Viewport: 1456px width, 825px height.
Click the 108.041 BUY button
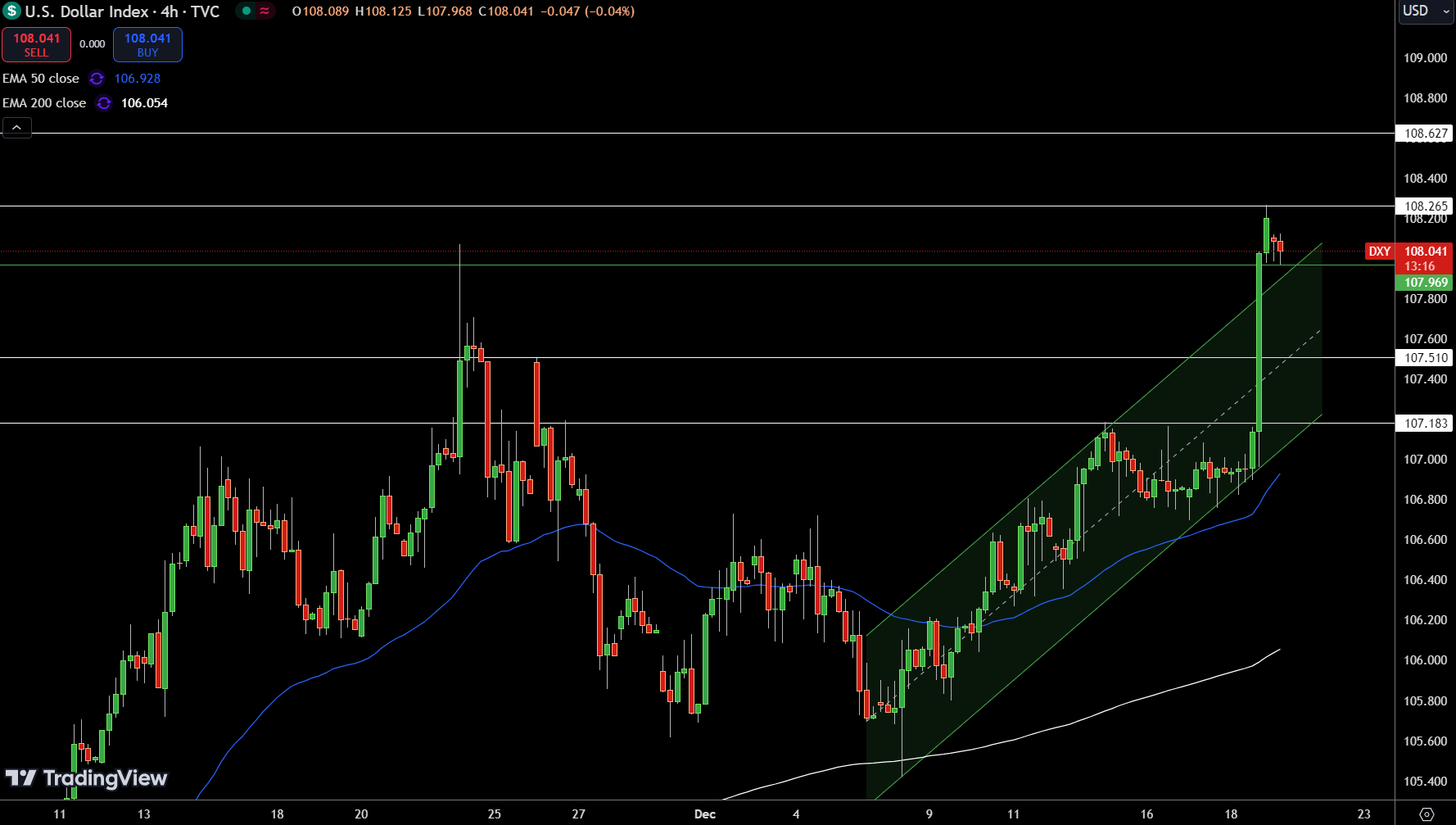coord(147,45)
